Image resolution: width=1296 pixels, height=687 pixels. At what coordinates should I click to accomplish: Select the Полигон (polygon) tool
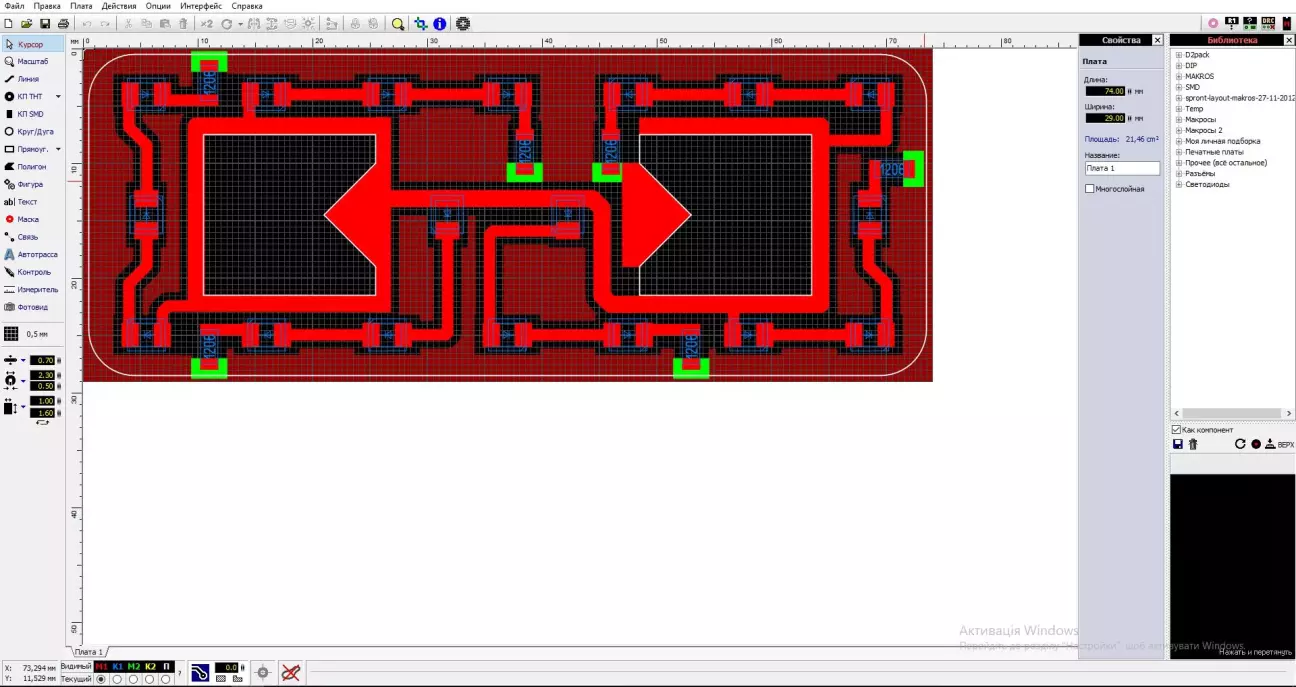pos(31,167)
